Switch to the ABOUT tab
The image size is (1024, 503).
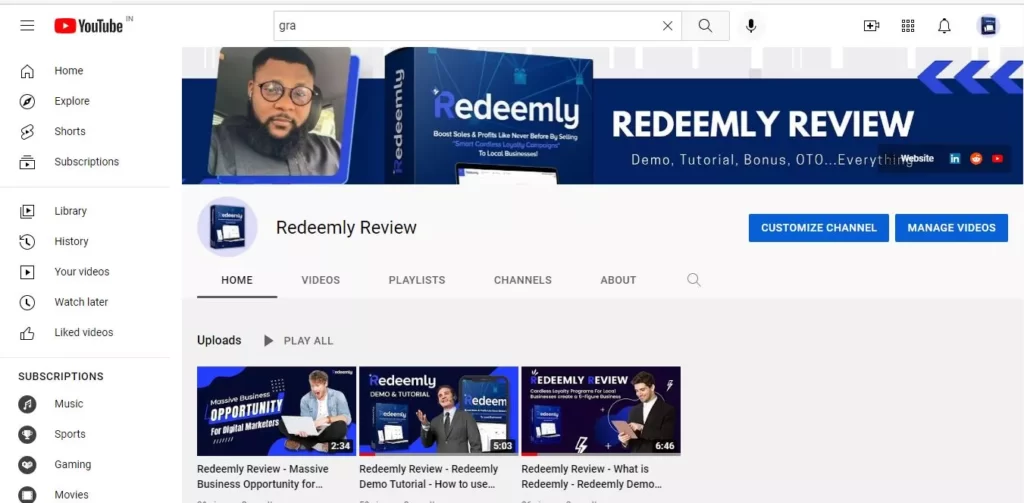(618, 280)
